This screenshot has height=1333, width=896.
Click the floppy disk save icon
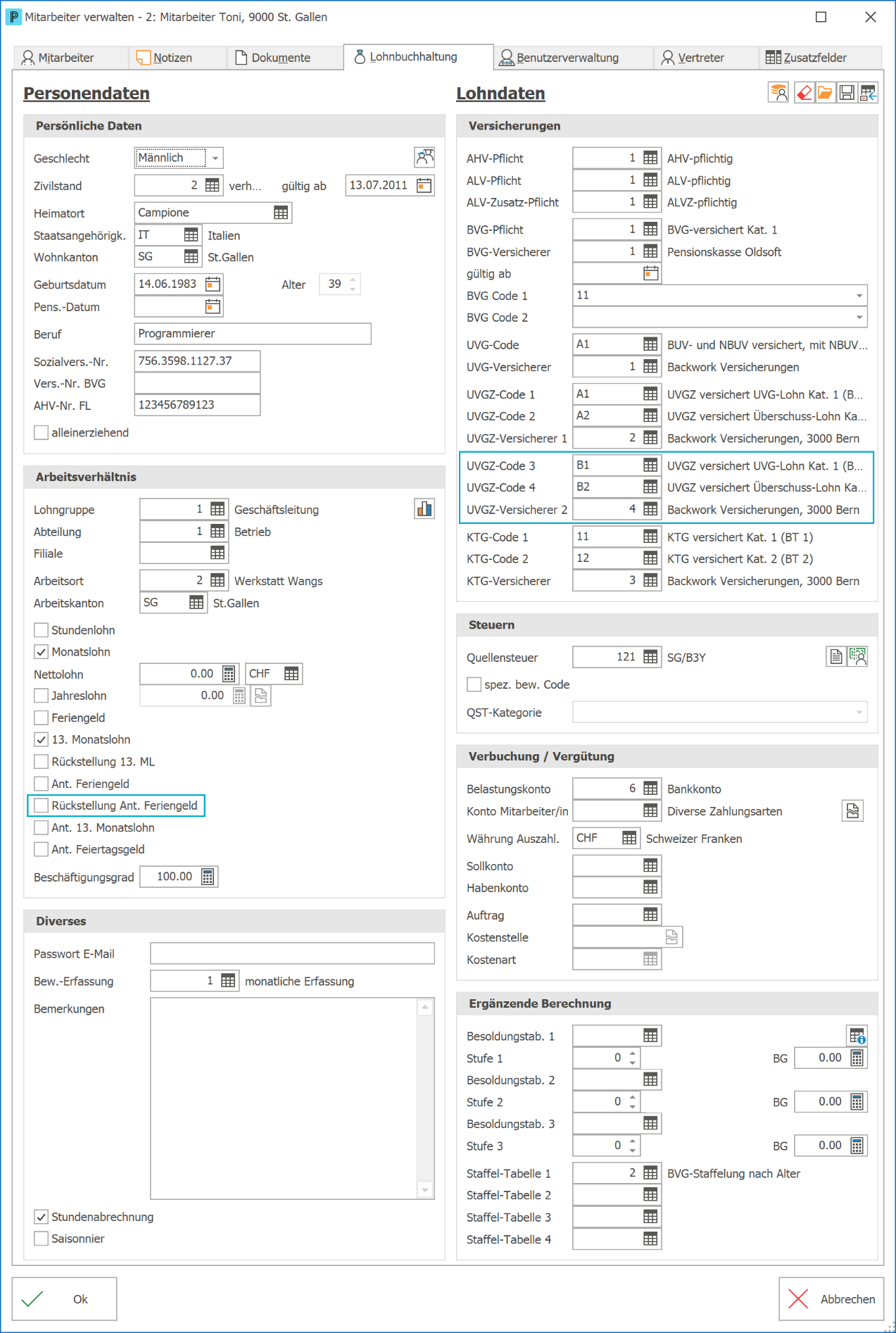(847, 93)
